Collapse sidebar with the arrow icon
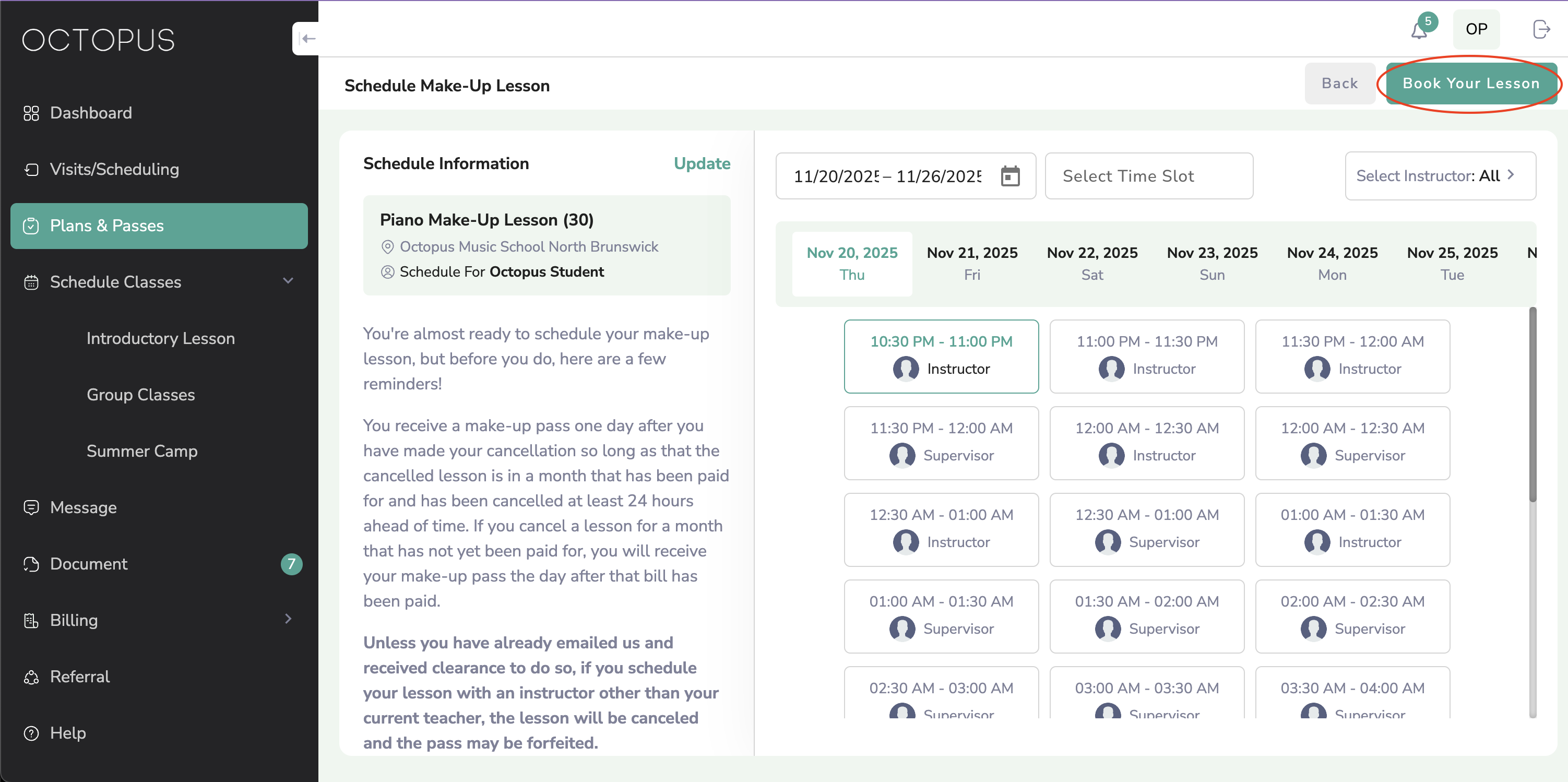Screen dimensions: 1568x782 point(308,39)
